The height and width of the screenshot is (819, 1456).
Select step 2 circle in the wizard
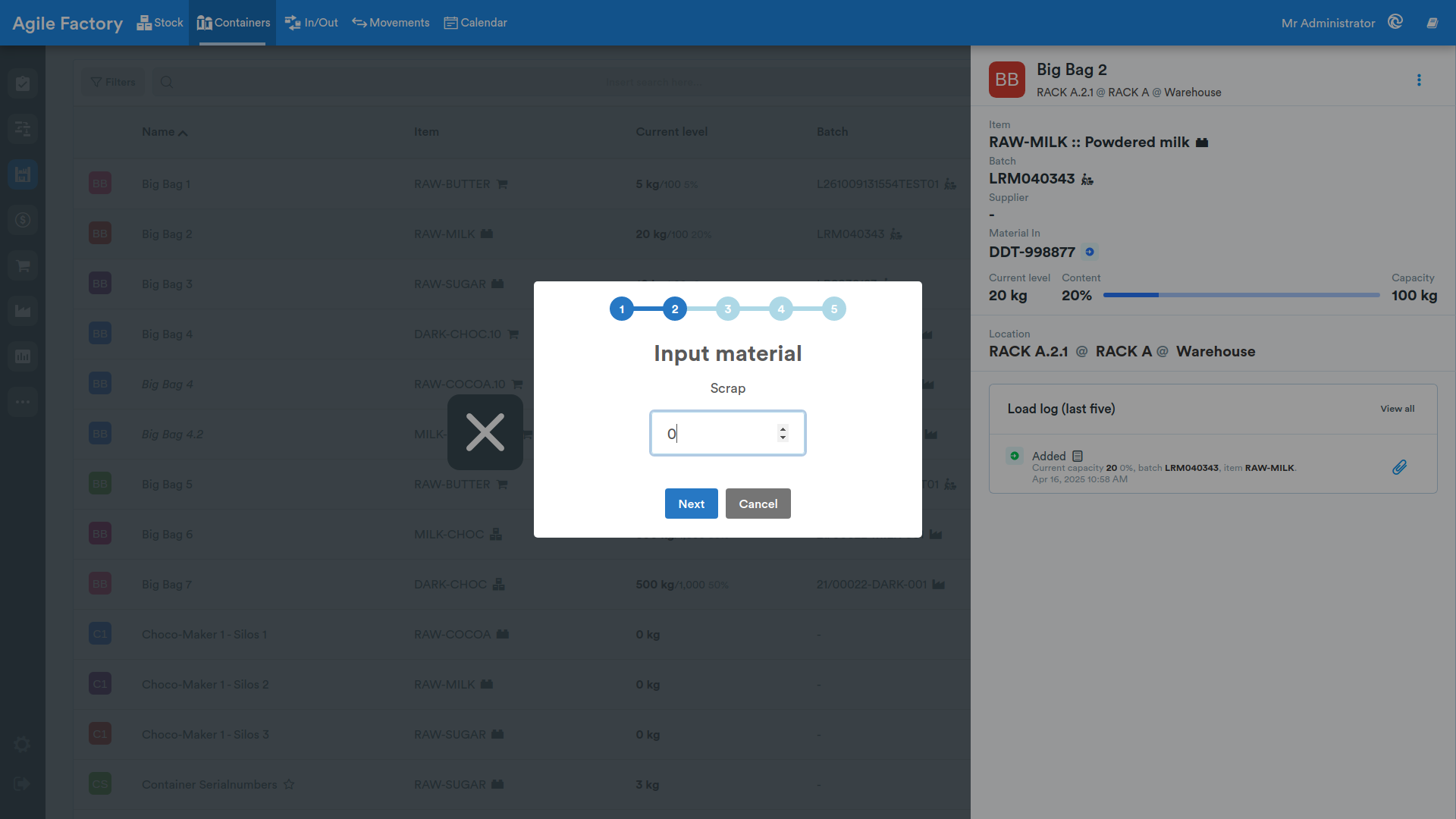[675, 309]
